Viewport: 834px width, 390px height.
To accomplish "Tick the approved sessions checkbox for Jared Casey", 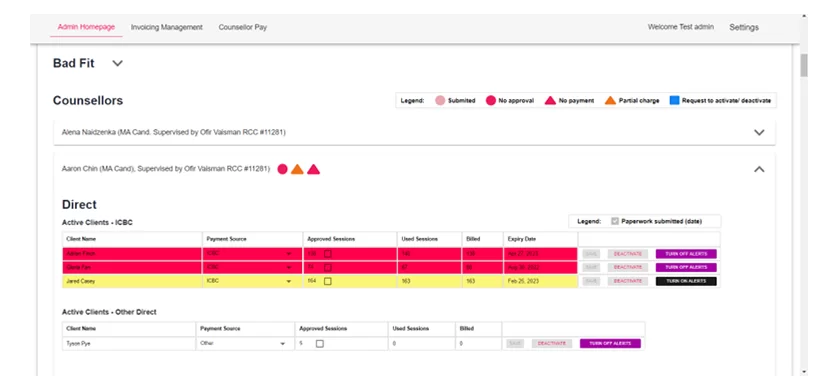I will [x=328, y=281].
